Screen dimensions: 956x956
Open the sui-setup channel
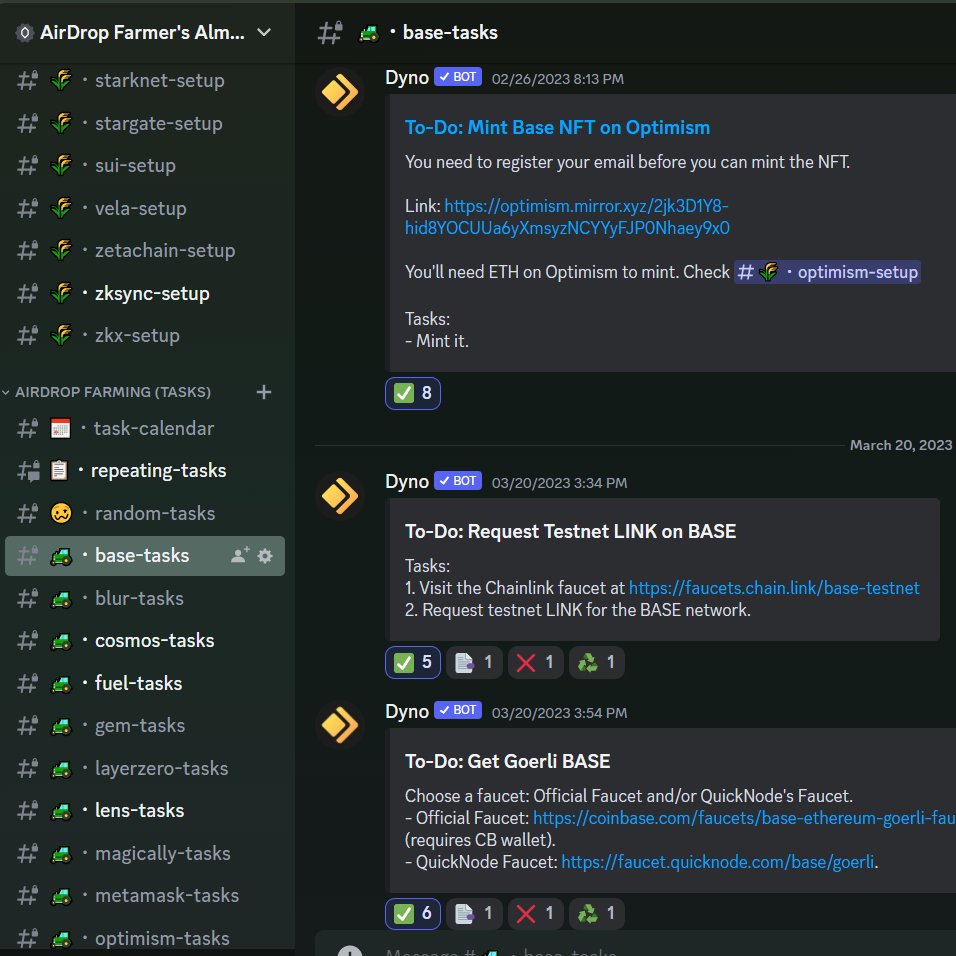[145, 166]
